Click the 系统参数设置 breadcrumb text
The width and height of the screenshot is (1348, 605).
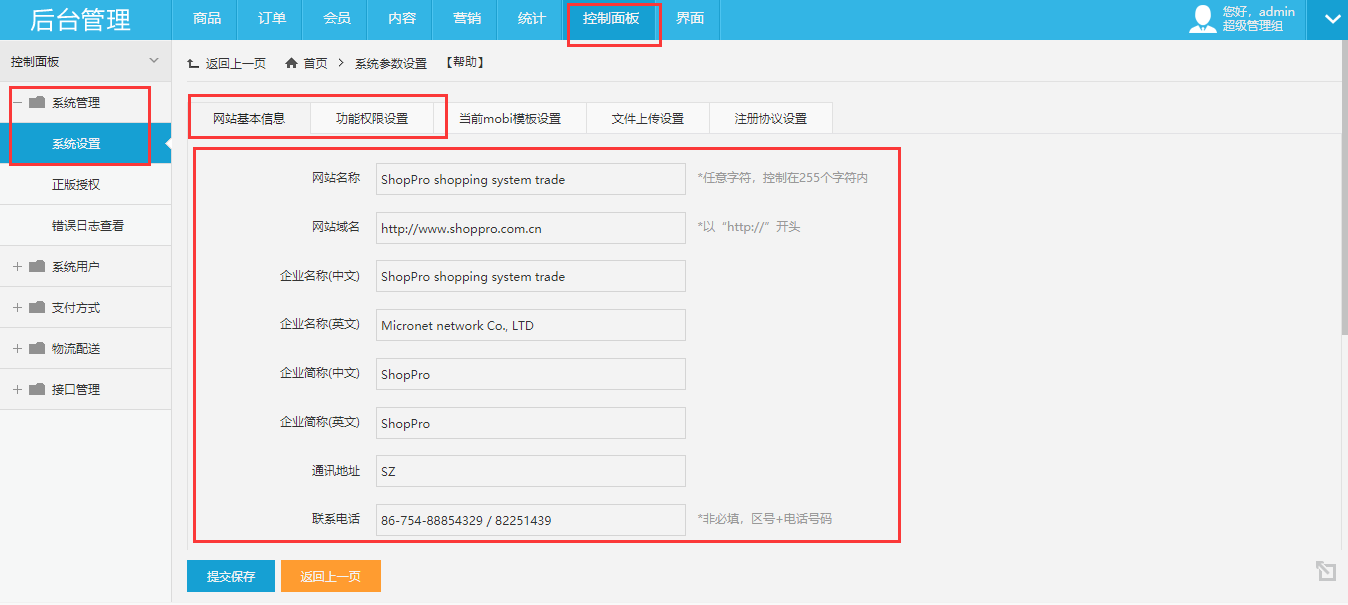pos(391,63)
